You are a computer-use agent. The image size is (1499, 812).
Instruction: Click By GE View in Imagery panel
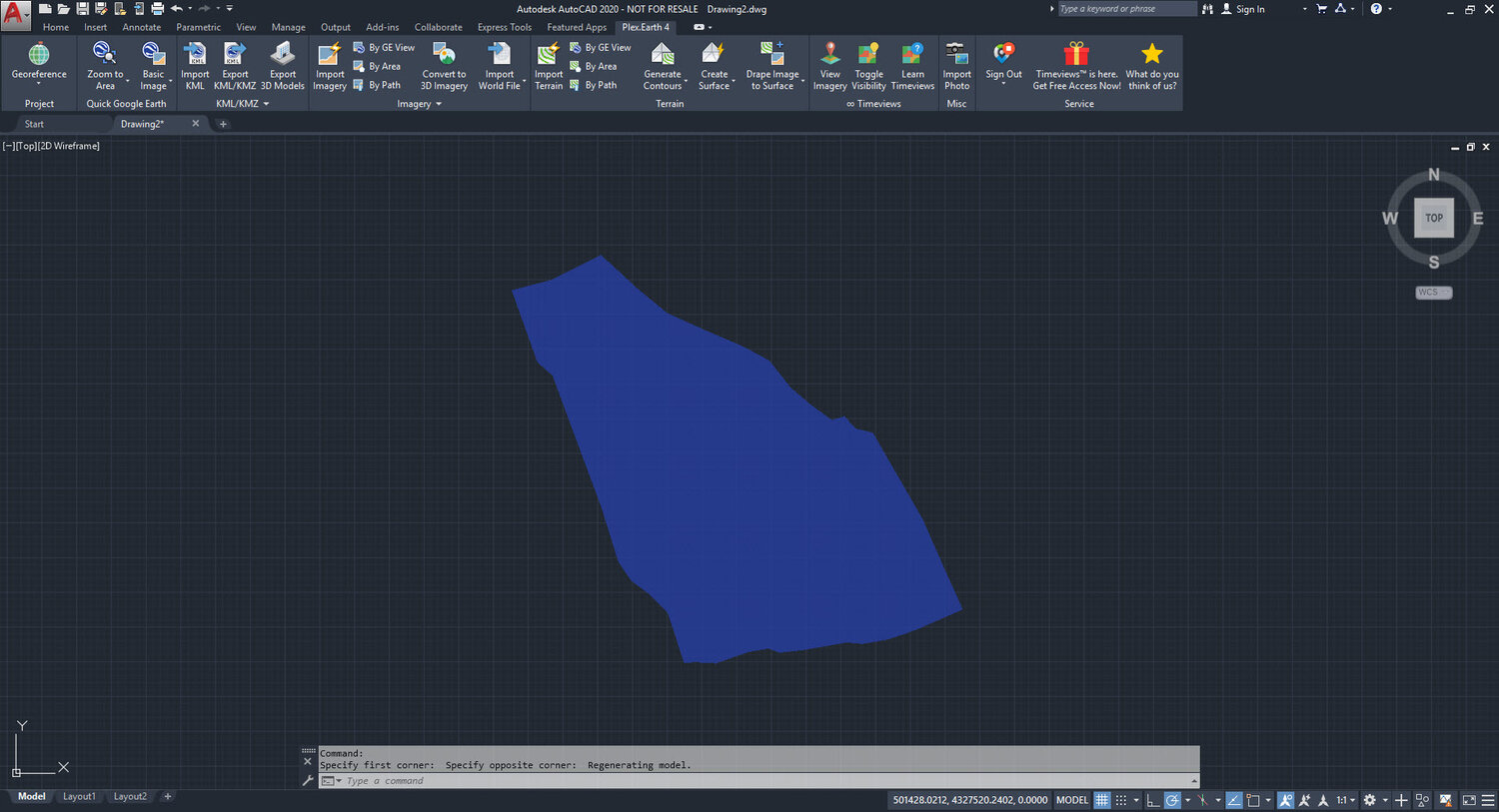[384, 48]
